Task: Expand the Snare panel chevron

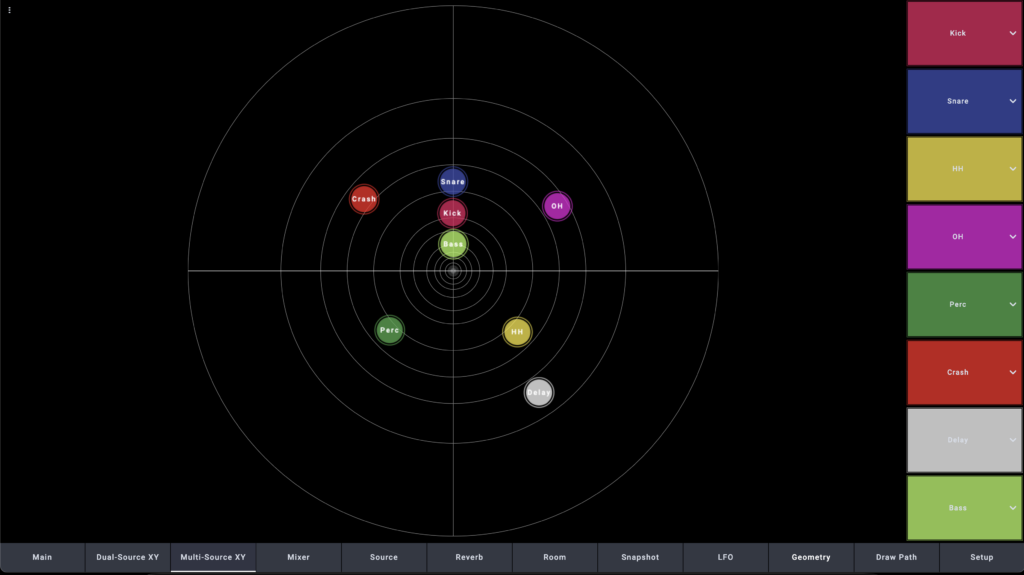Action: pyautogui.click(x=1012, y=101)
